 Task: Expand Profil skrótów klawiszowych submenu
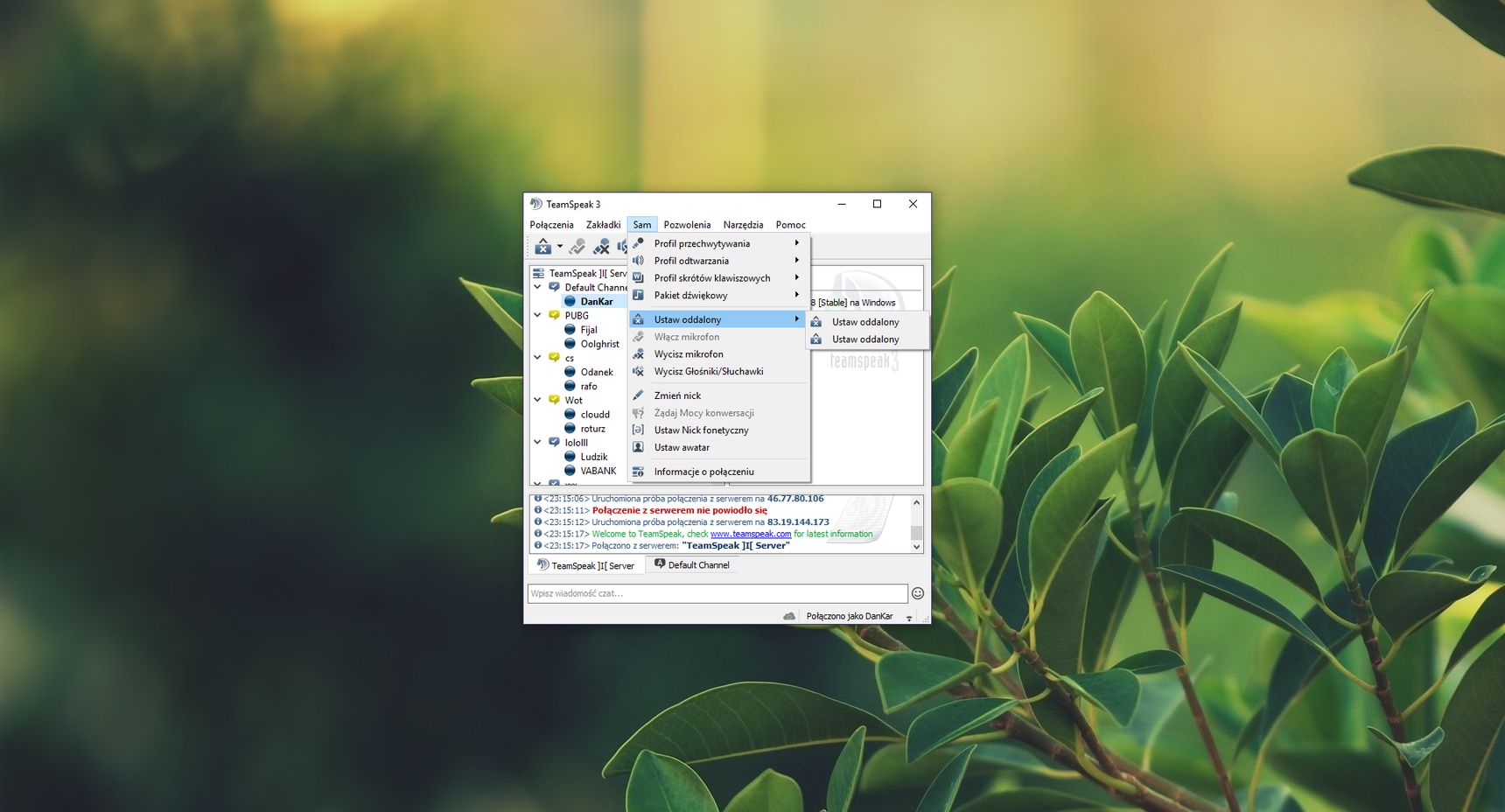pyautogui.click(x=718, y=278)
